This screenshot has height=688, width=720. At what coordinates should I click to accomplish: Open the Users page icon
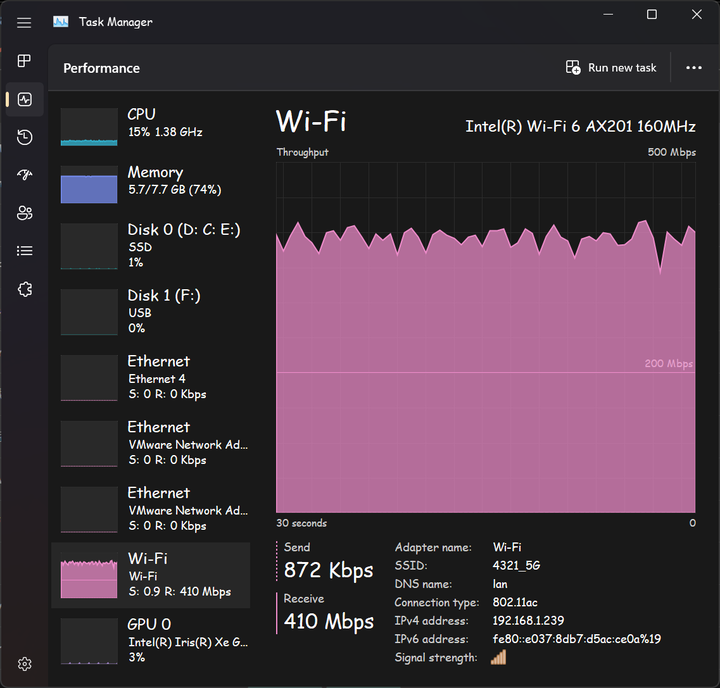pos(24,213)
